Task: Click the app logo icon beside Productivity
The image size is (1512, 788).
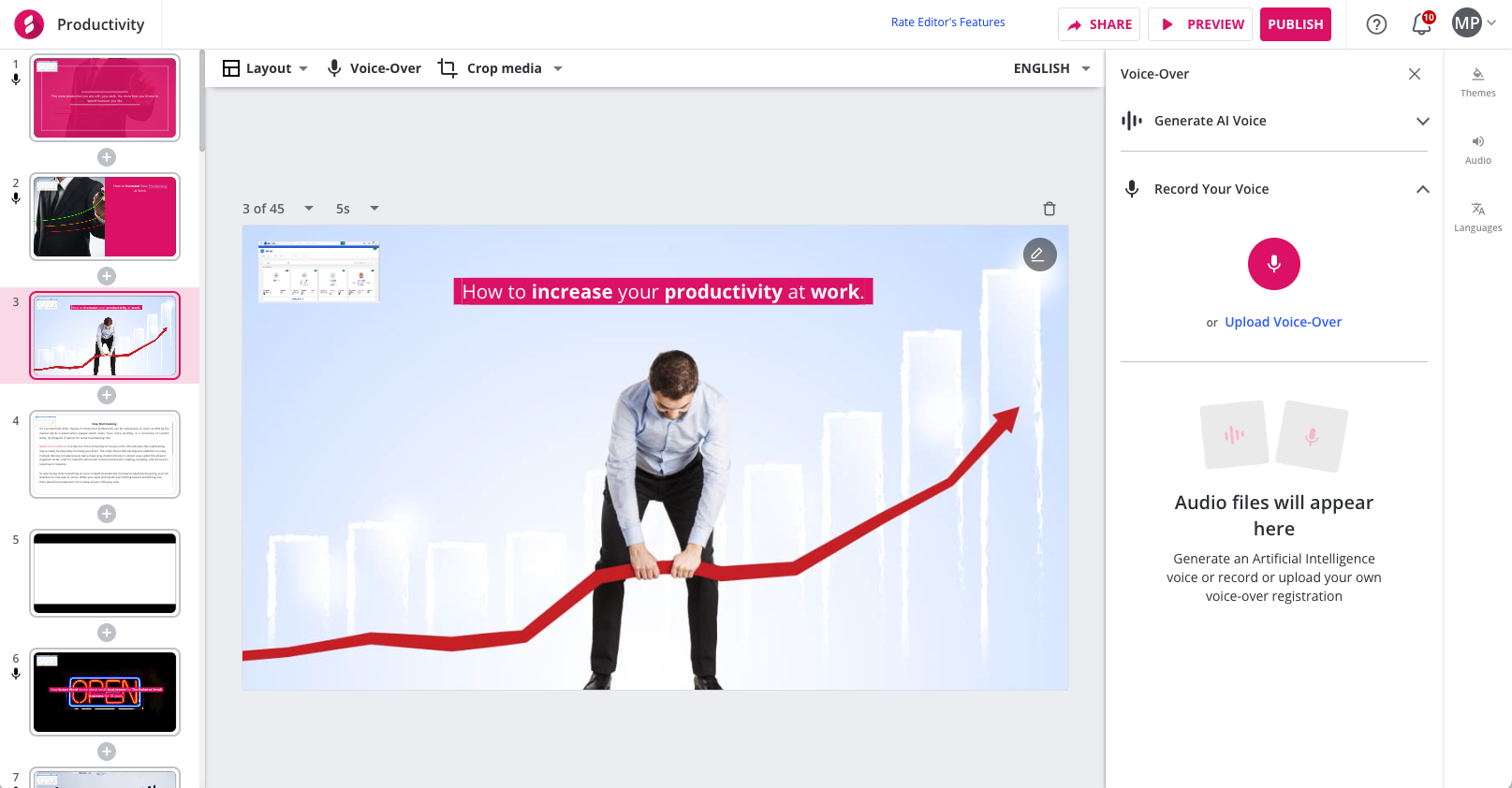Action: (x=29, y=24)
